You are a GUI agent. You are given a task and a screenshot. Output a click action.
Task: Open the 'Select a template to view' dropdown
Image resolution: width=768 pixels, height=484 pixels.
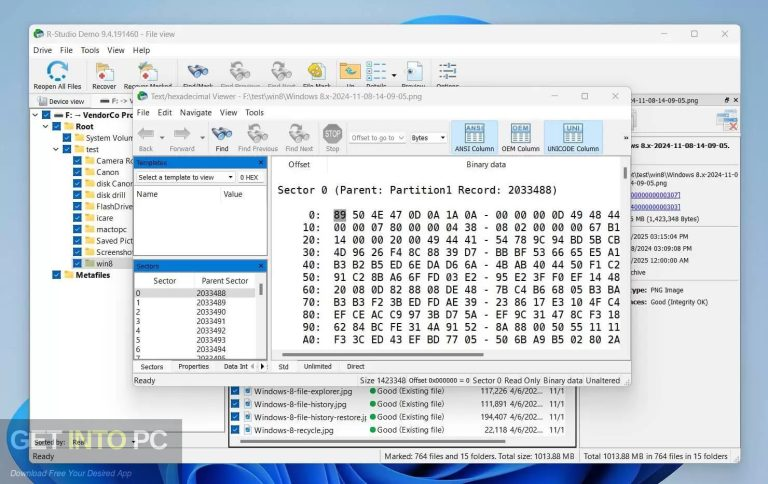pos(184,177)
